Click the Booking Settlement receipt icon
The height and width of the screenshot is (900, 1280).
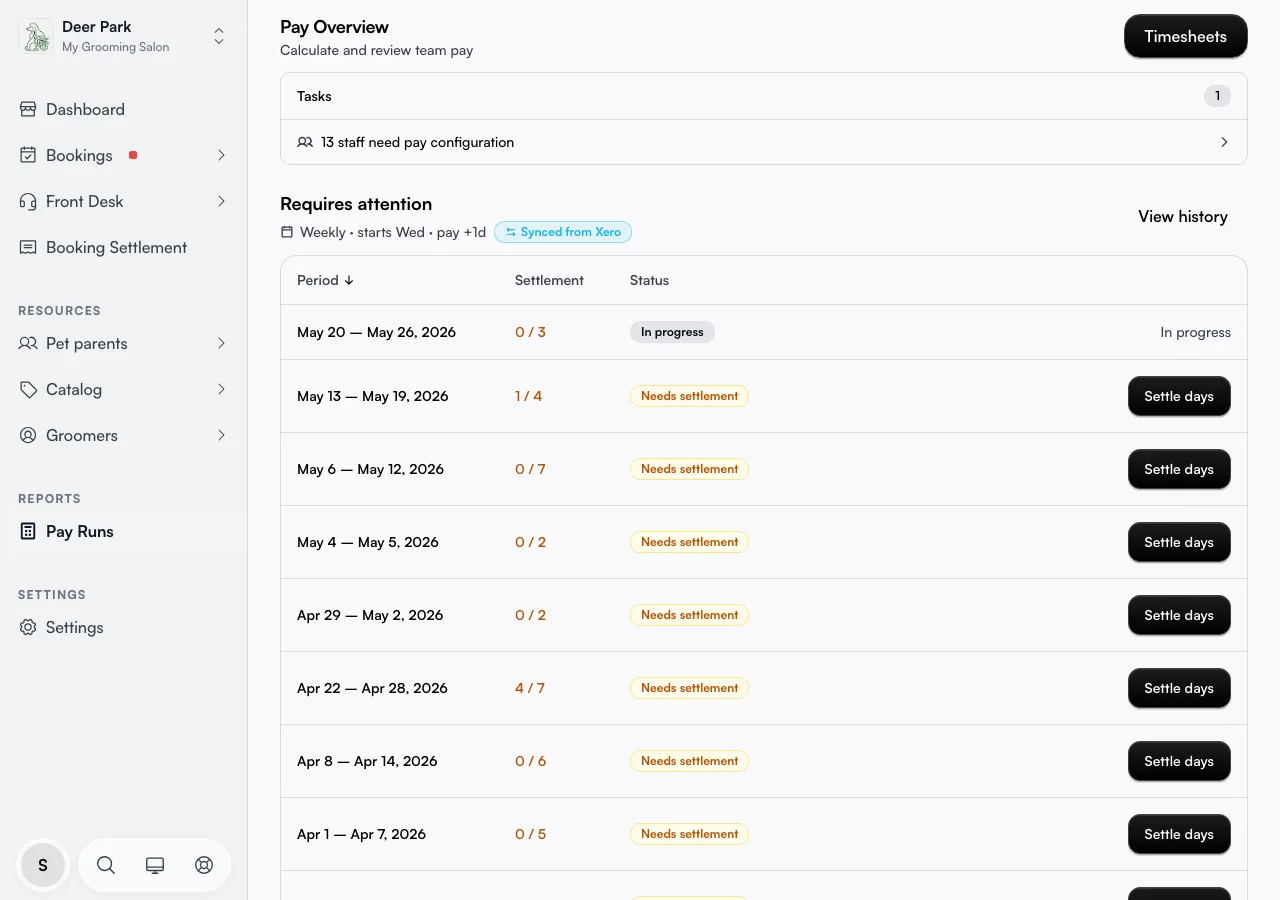coord(28,248)
